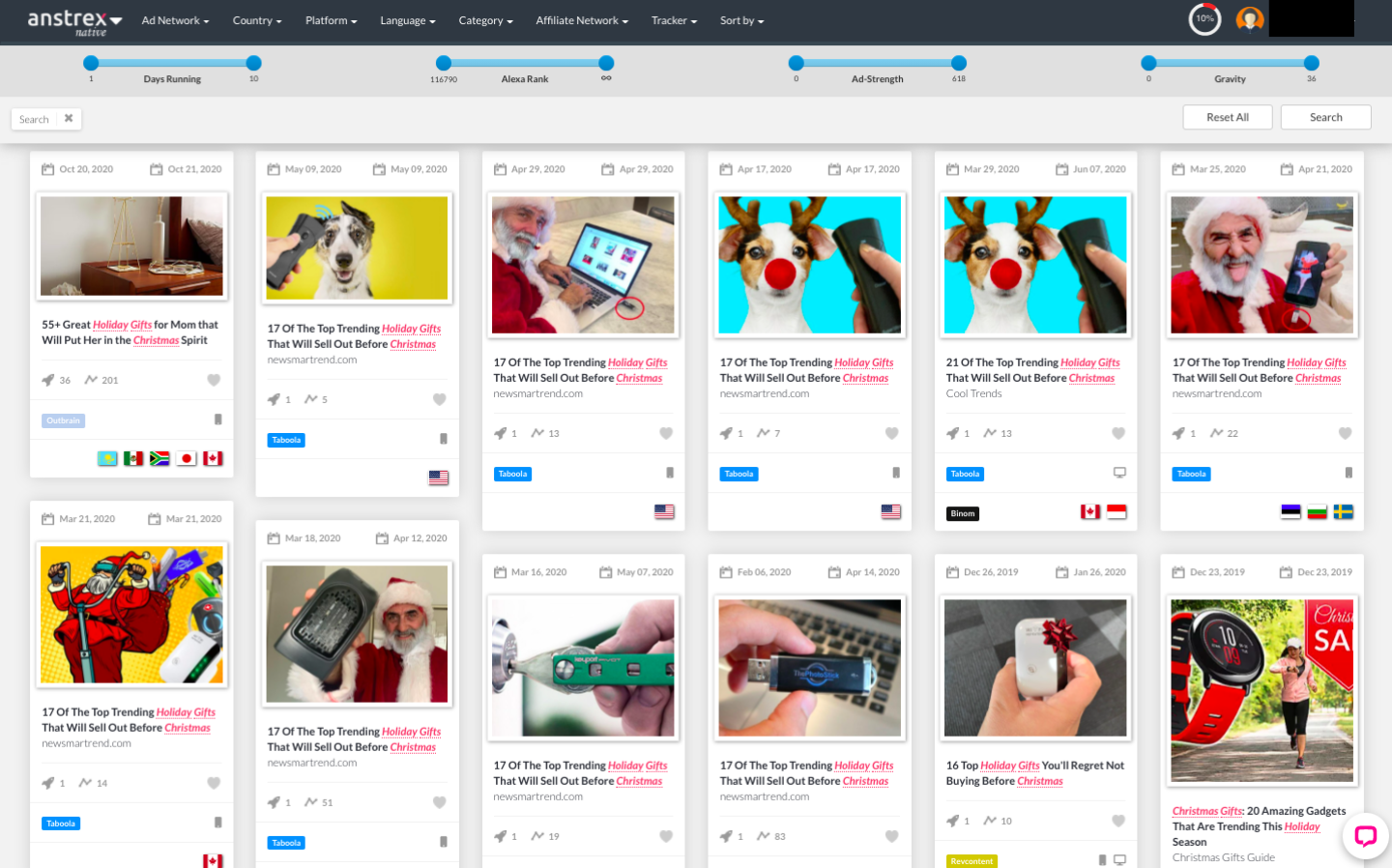Open the Affiliate Network menu

click(x=581, y=20)
